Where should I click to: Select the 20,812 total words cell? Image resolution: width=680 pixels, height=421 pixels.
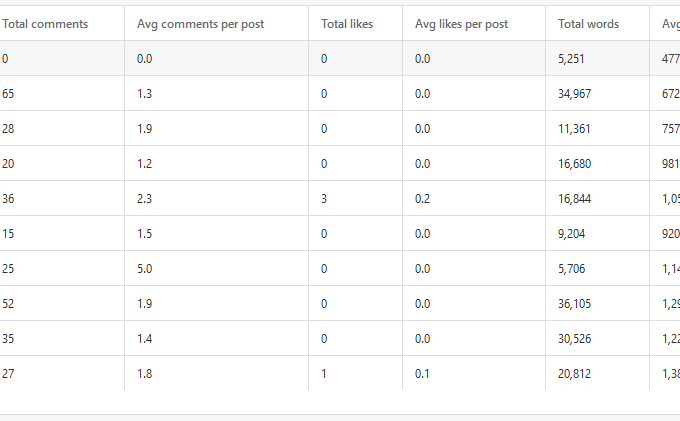coord(575,374)
